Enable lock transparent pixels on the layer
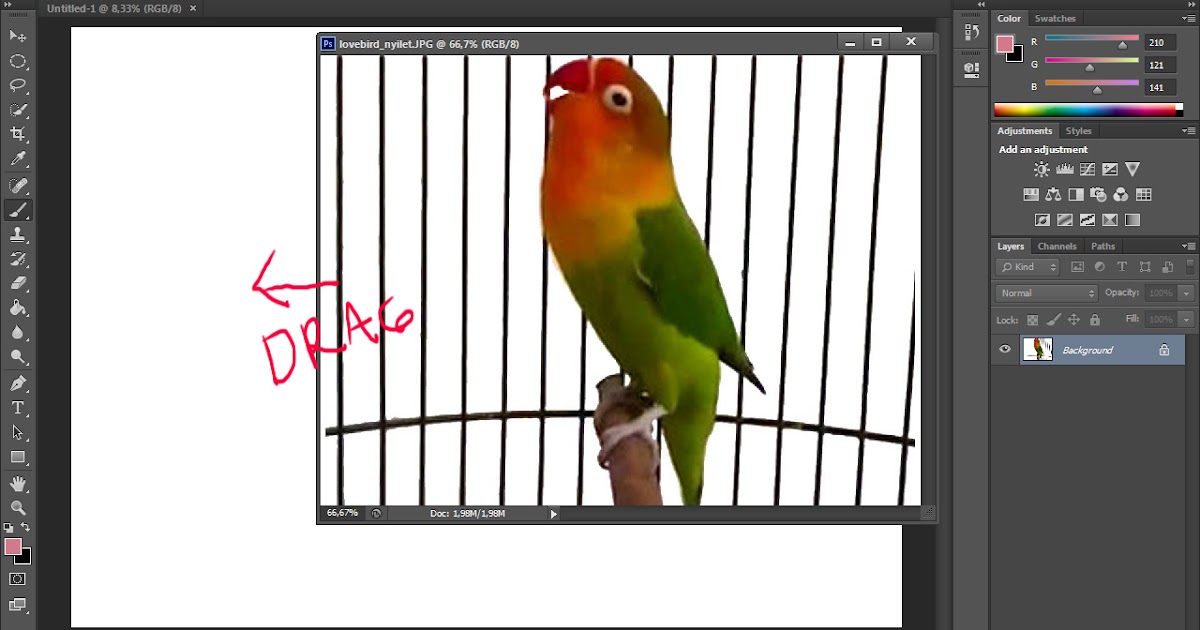Image resolution: width=1200 pixels, height=630 pixels. pyautogui.click(x=1030, y=320)
